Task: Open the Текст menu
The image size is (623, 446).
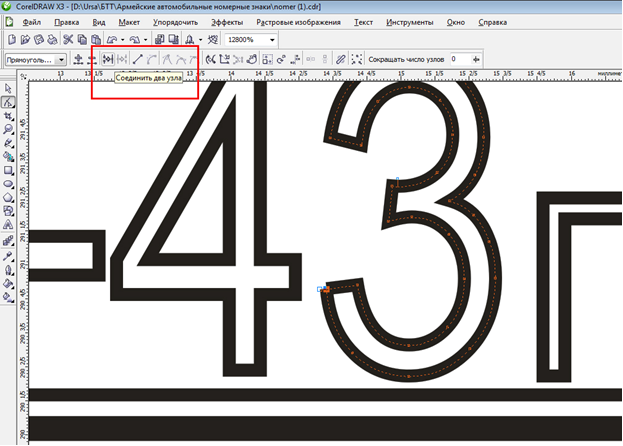Action: tap(363, 22)
